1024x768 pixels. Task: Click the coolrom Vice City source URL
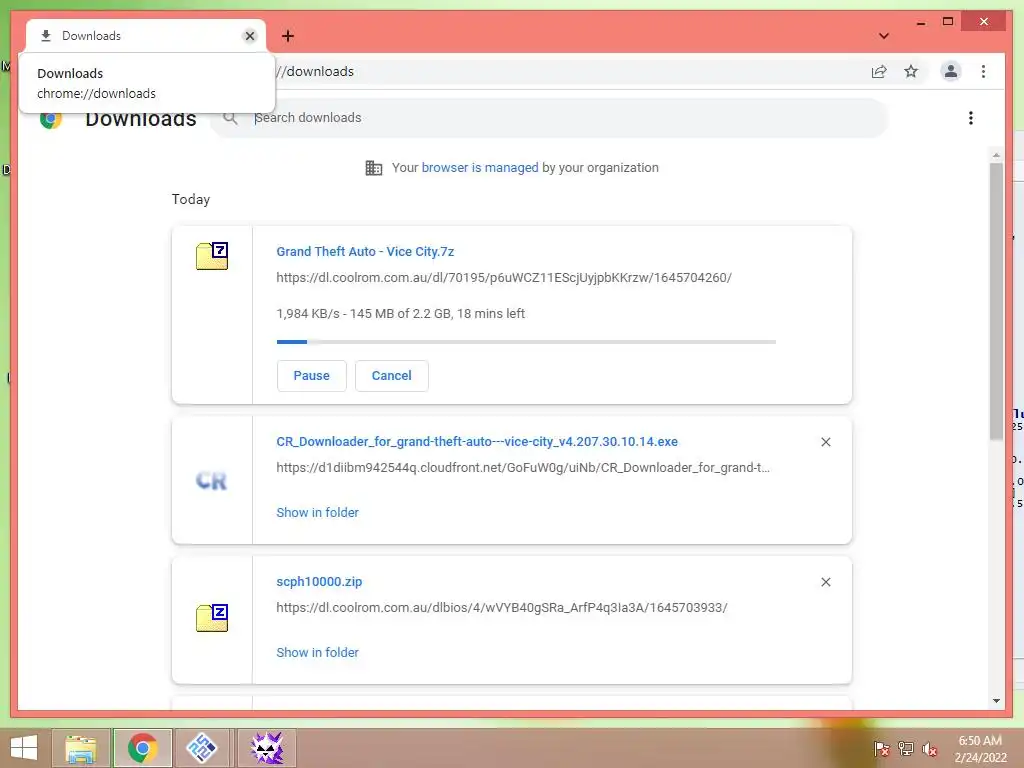[504, 278]
